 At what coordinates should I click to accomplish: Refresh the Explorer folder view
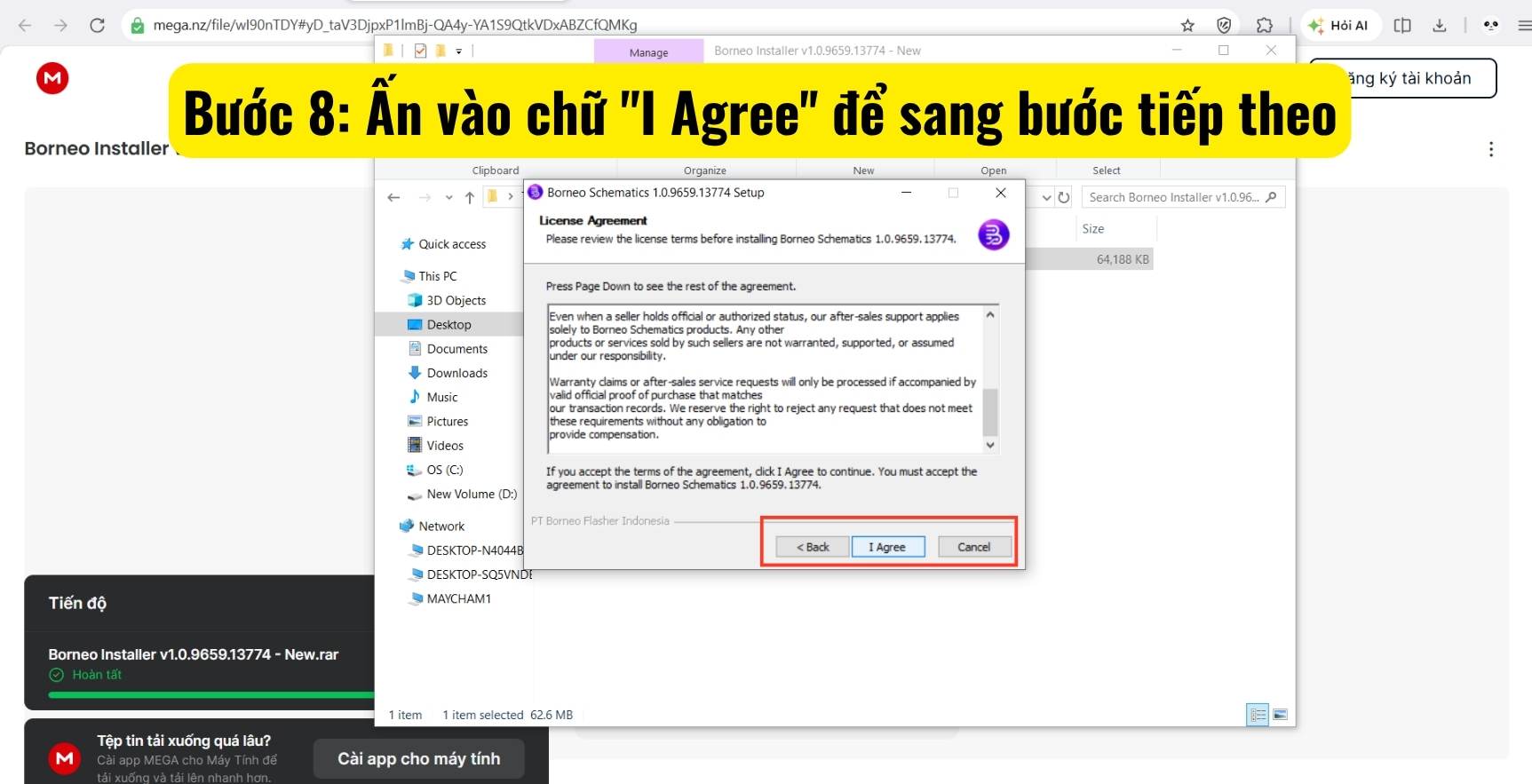[x=1064, y=197]
